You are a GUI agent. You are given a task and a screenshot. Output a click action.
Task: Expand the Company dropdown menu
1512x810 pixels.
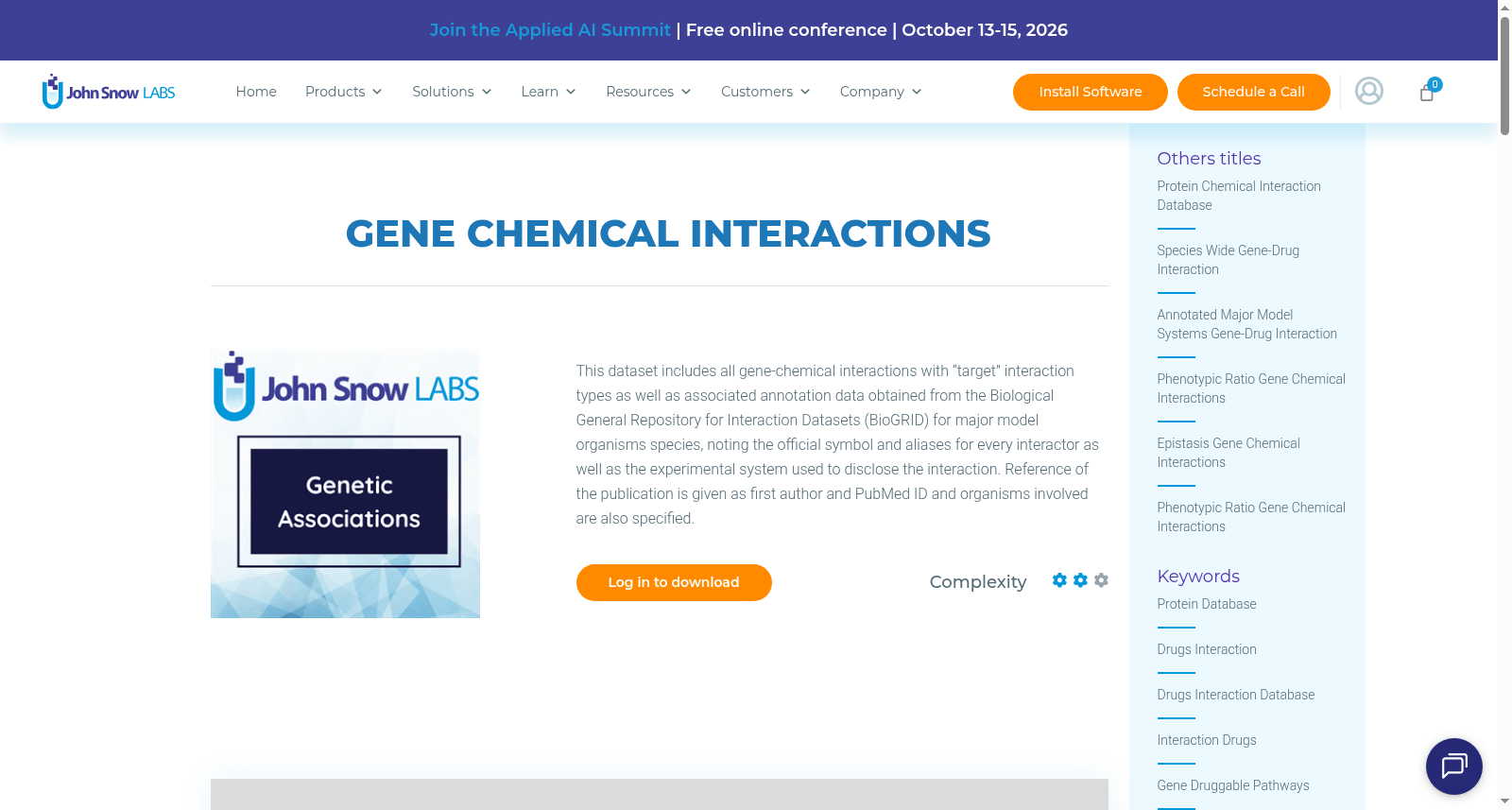click(x=881, y=92)
